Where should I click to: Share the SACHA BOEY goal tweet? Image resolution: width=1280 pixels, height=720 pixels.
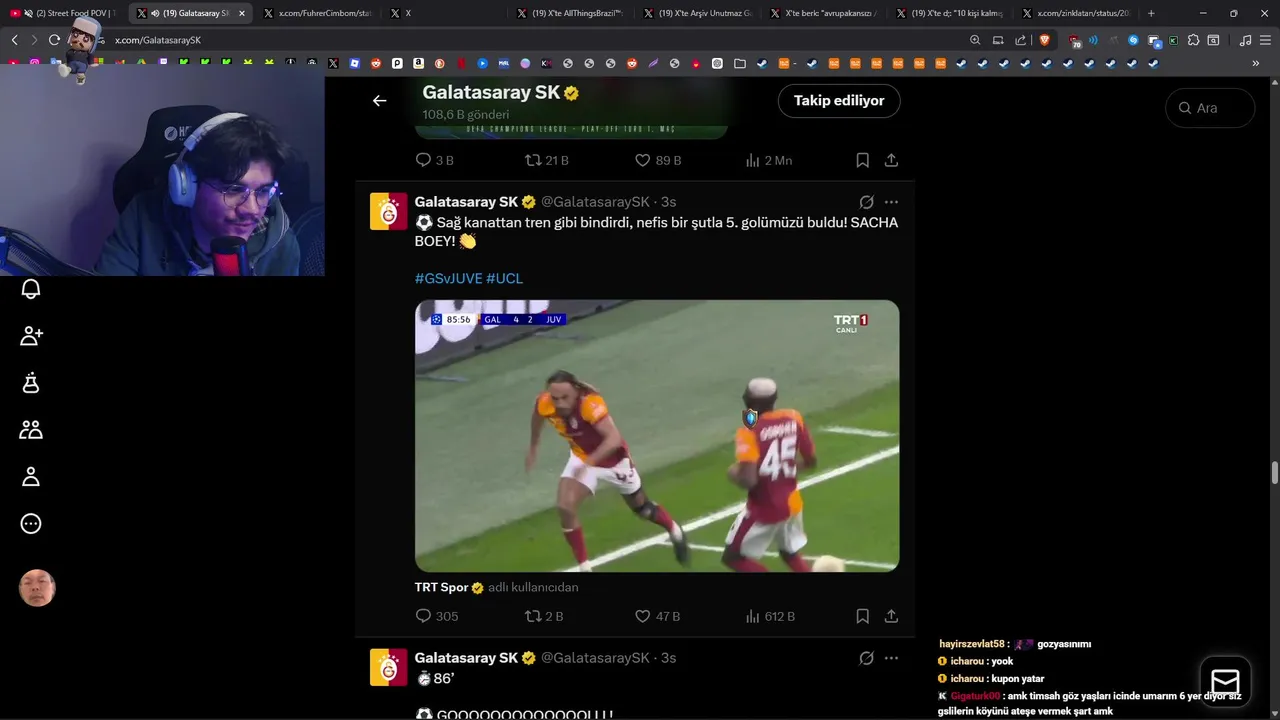(891, 616)
